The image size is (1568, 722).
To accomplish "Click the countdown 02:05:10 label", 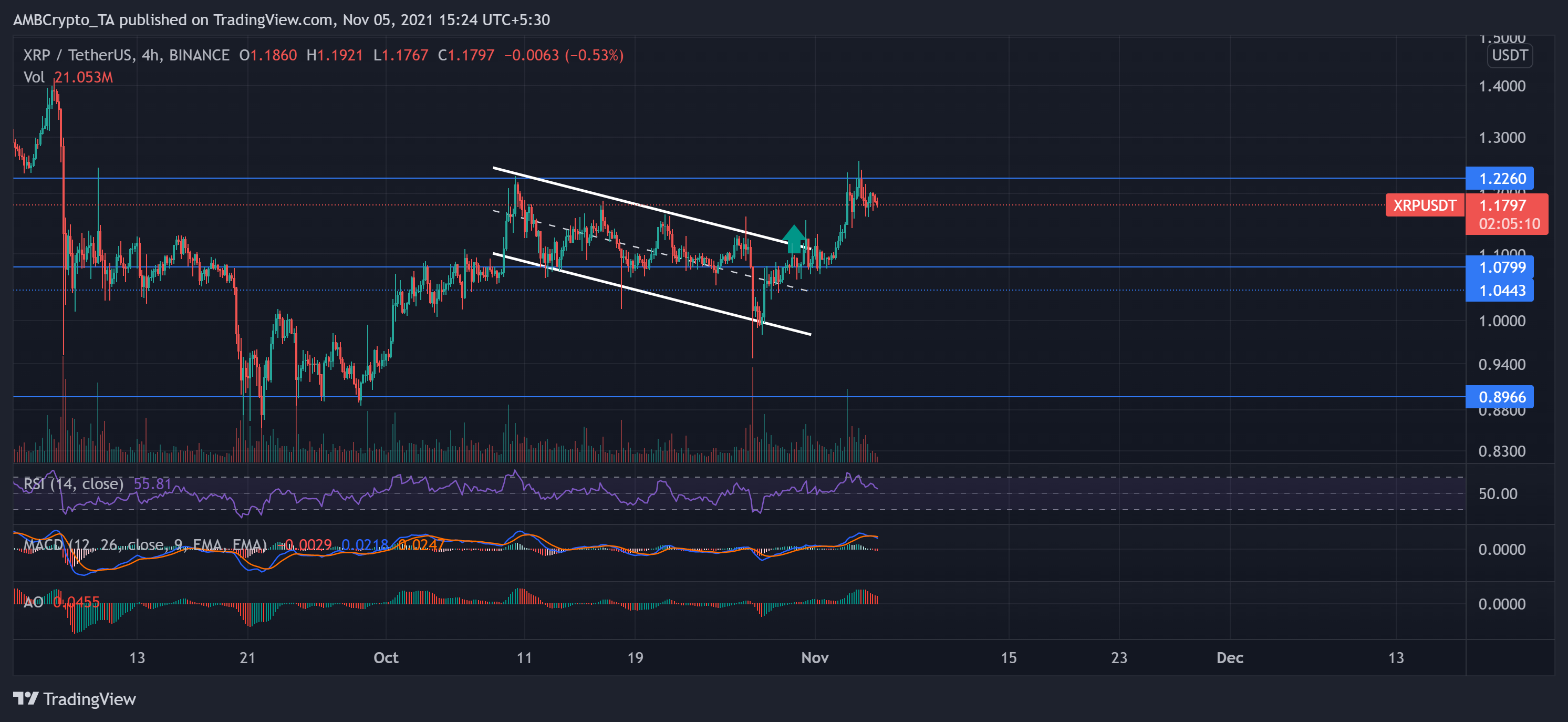I will click(1509, 223).
